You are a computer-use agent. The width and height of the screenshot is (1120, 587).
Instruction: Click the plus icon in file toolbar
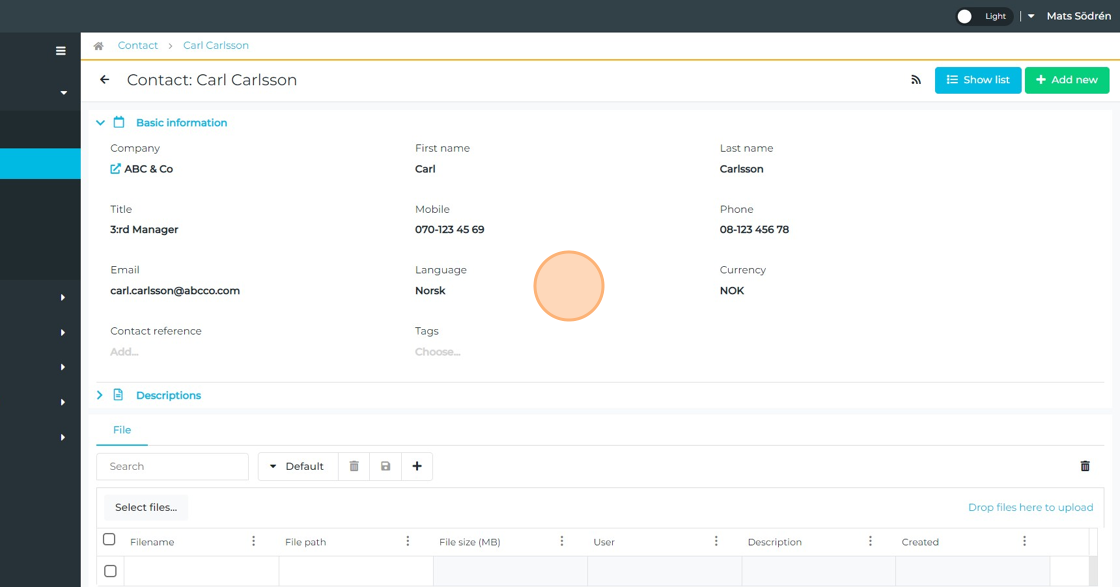point(417,466)
